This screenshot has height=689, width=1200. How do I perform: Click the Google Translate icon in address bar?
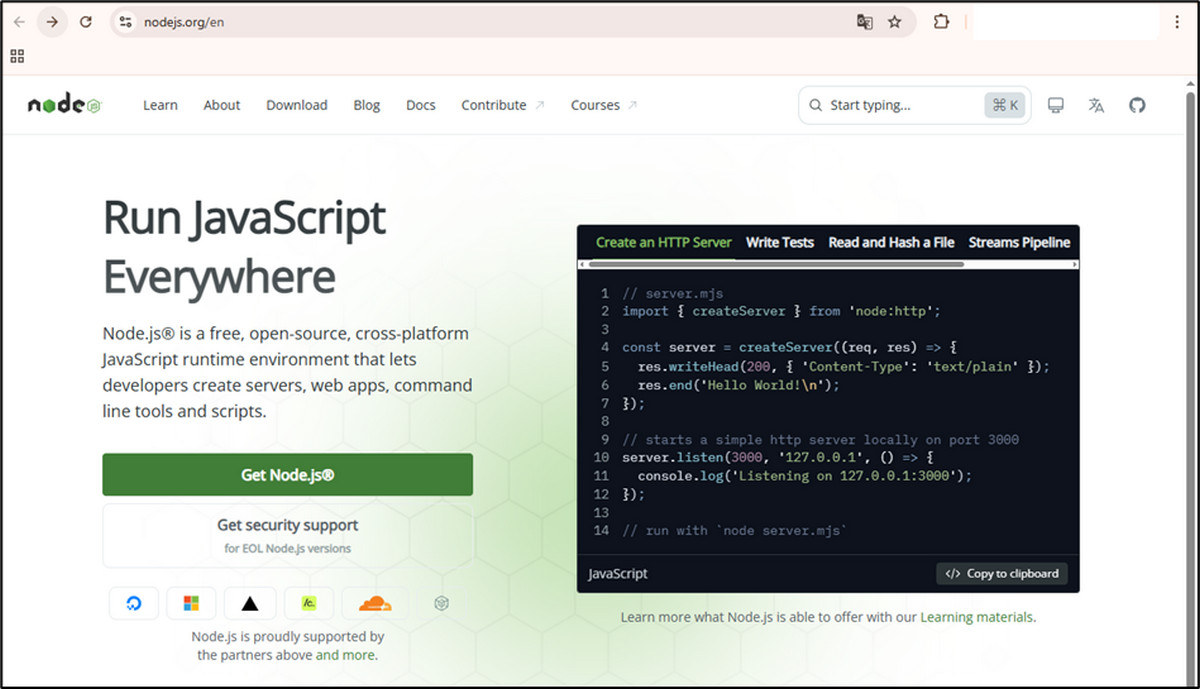[x=864, y=21]
